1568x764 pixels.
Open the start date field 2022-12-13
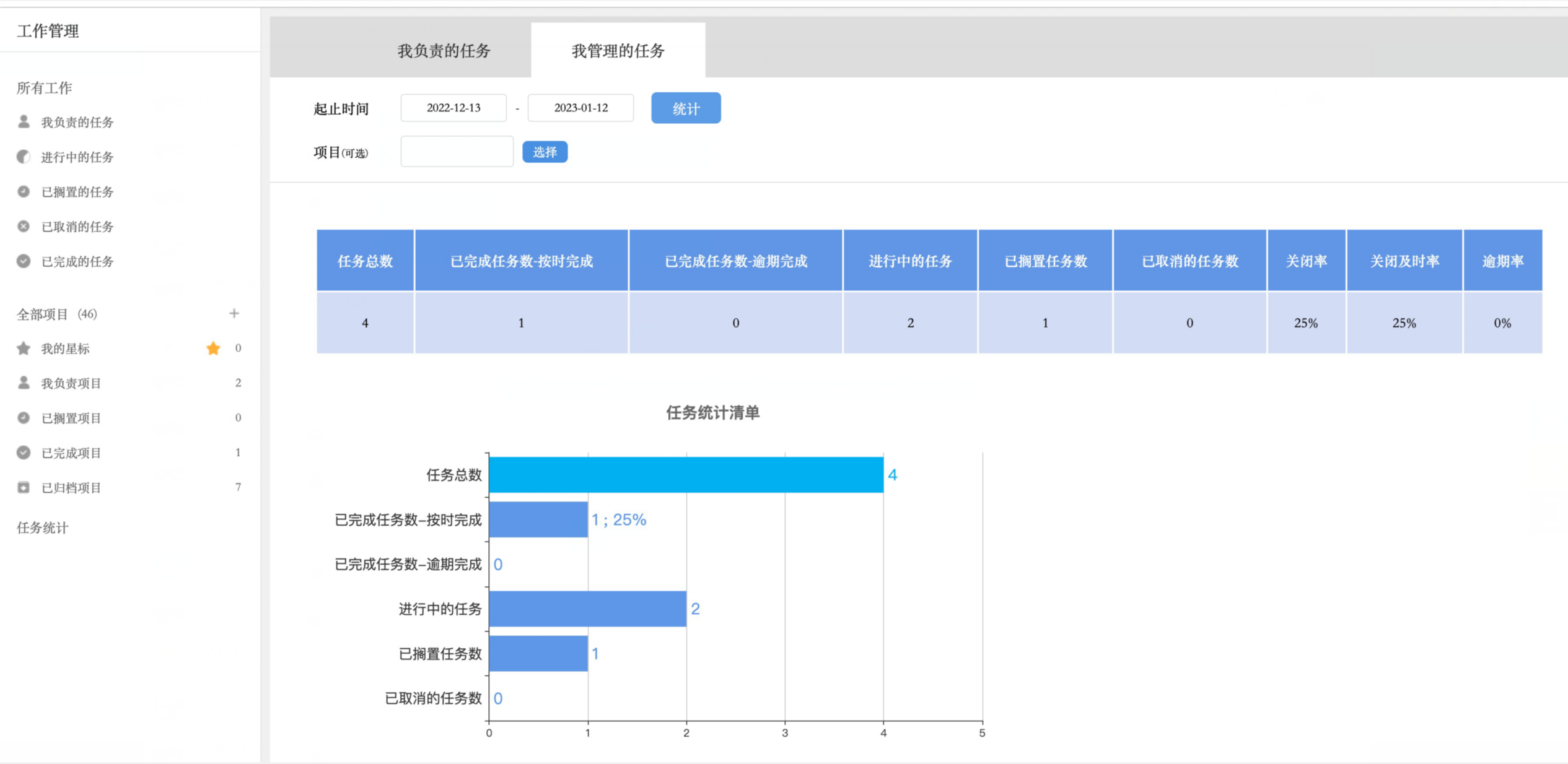tap(453, 108)
